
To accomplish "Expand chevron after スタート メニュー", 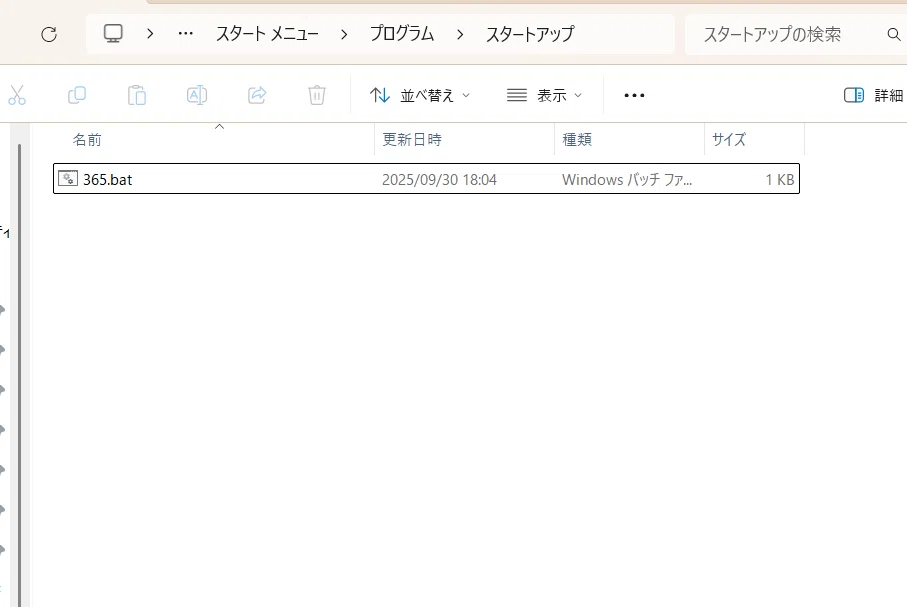I will pyautogui.click(x=344, y=34).
